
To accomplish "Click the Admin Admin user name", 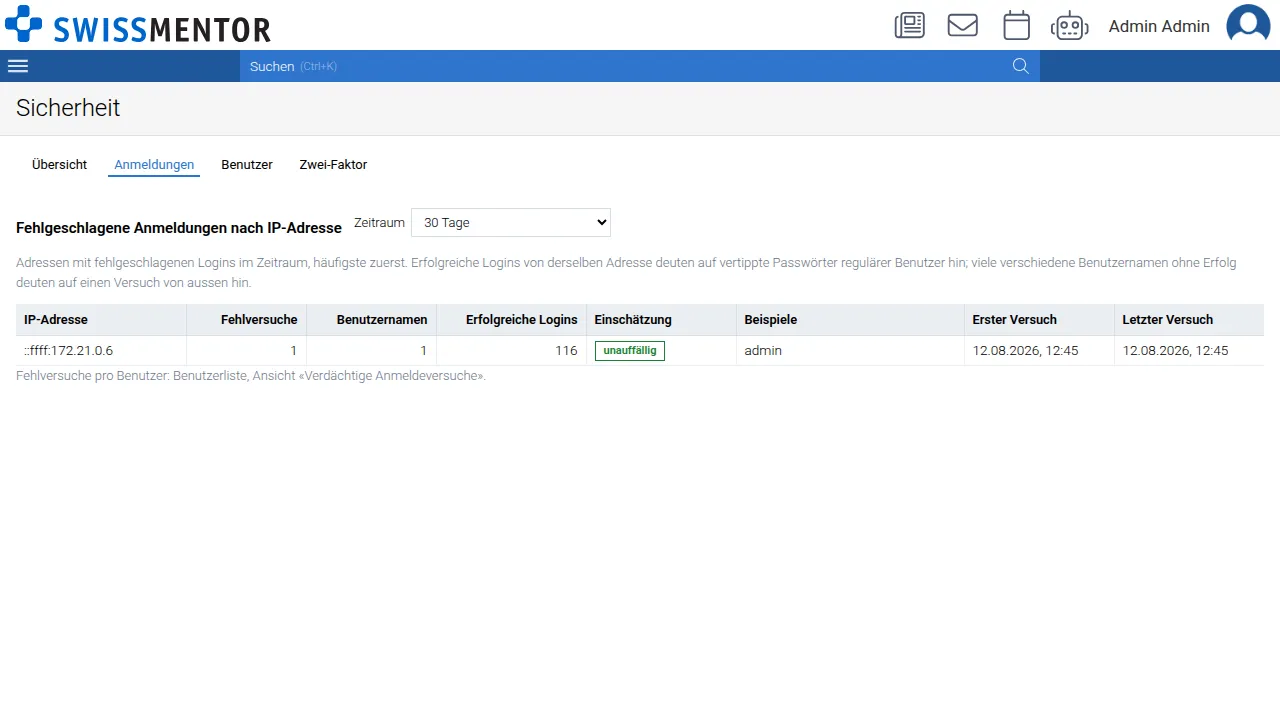I will 1159,26.
